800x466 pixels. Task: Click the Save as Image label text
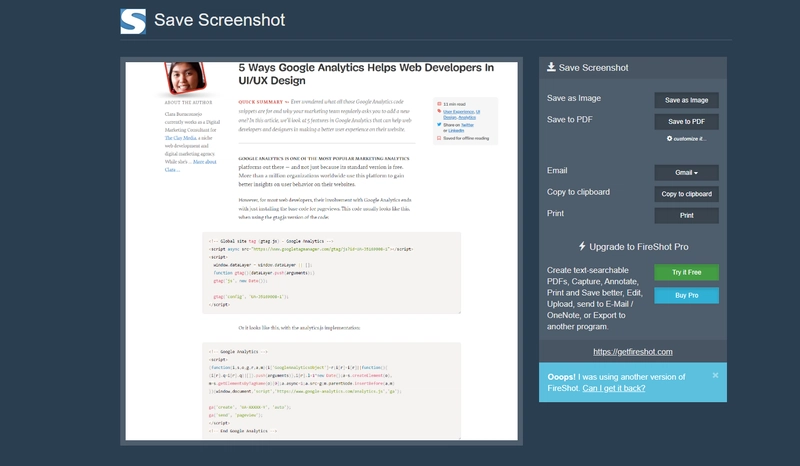tap(573, 98)
